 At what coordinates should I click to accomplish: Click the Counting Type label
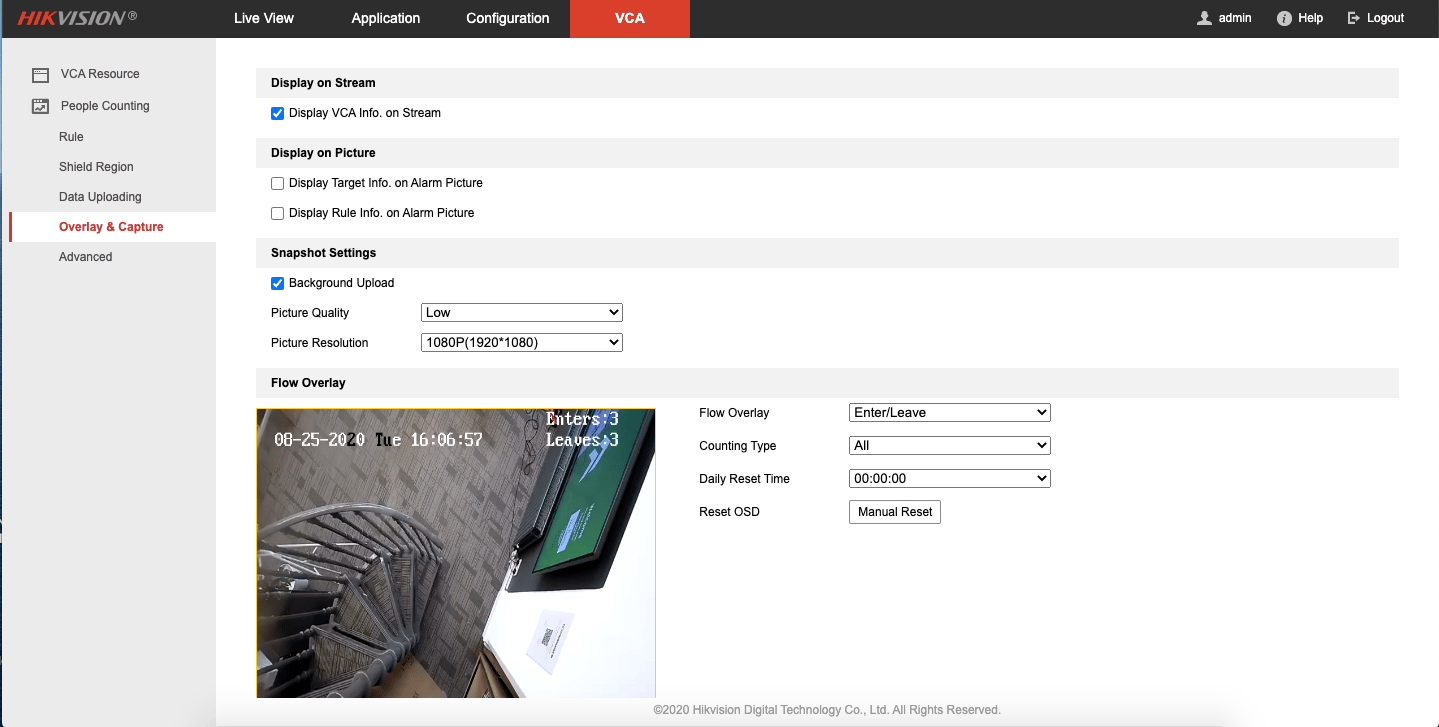pos(737,446)
